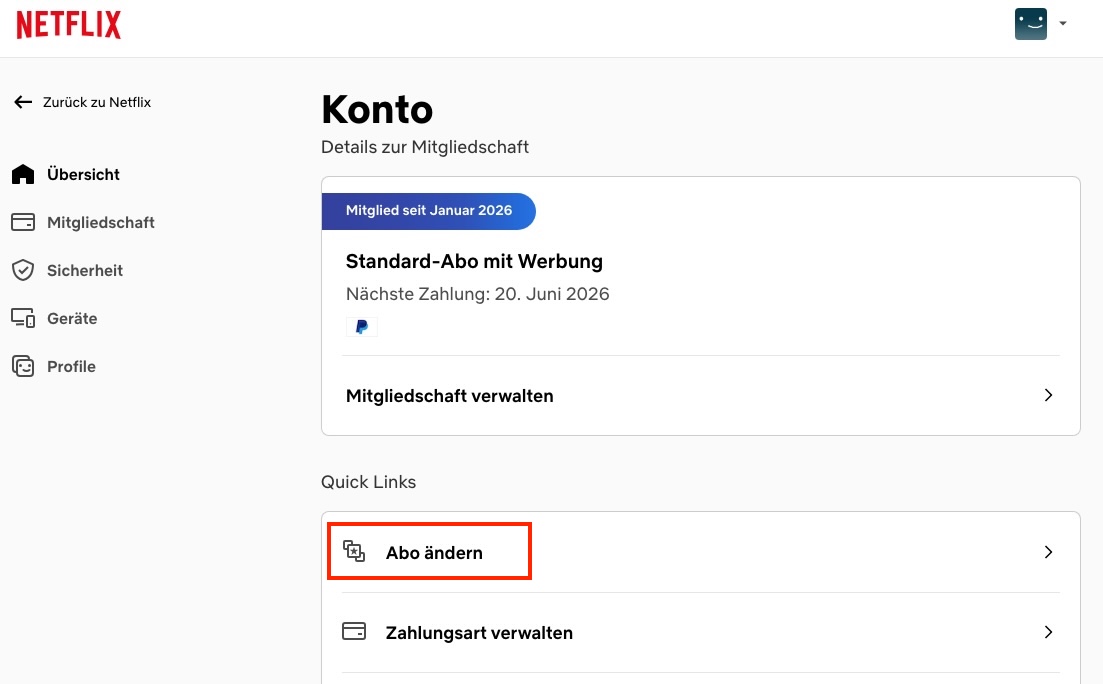Open Abo ändern quick link
The height and width of the screenshot is (684, 1103).
(701, 552)
